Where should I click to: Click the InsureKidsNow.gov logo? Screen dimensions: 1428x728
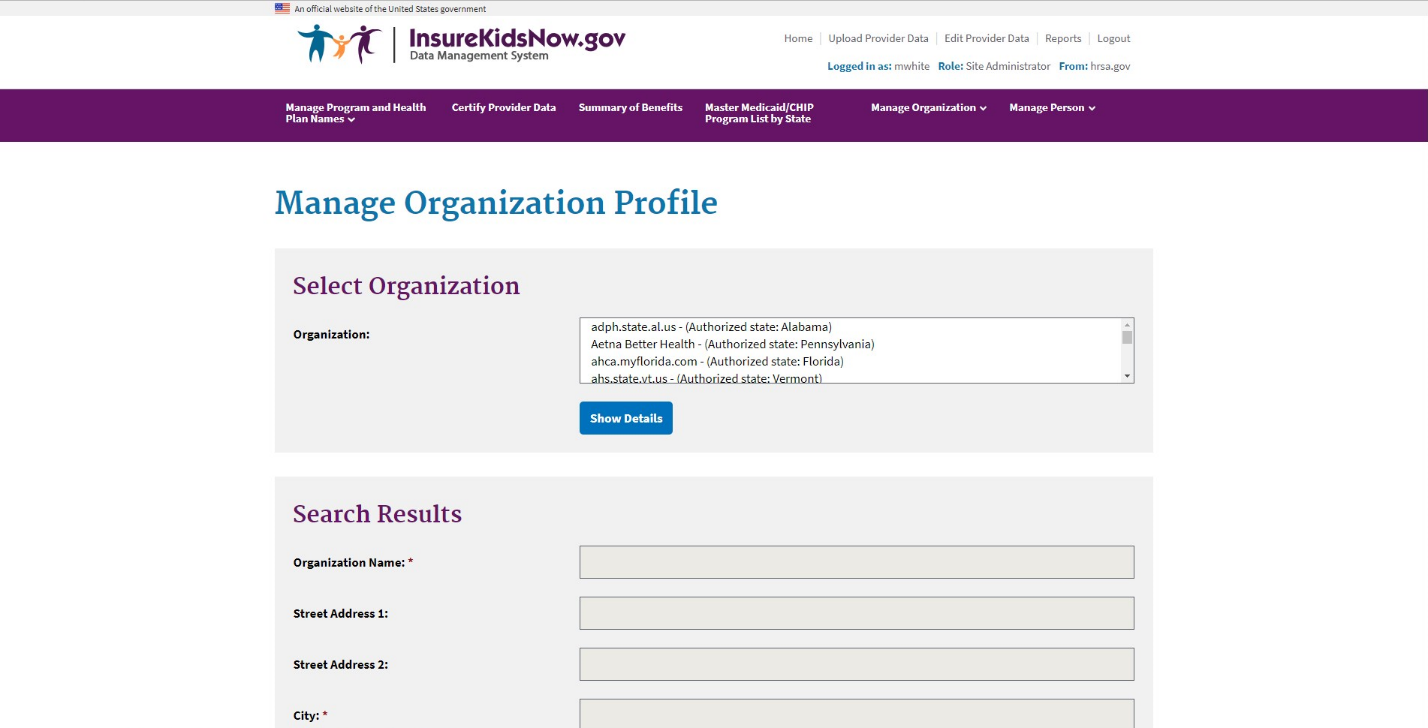point(461,44)
